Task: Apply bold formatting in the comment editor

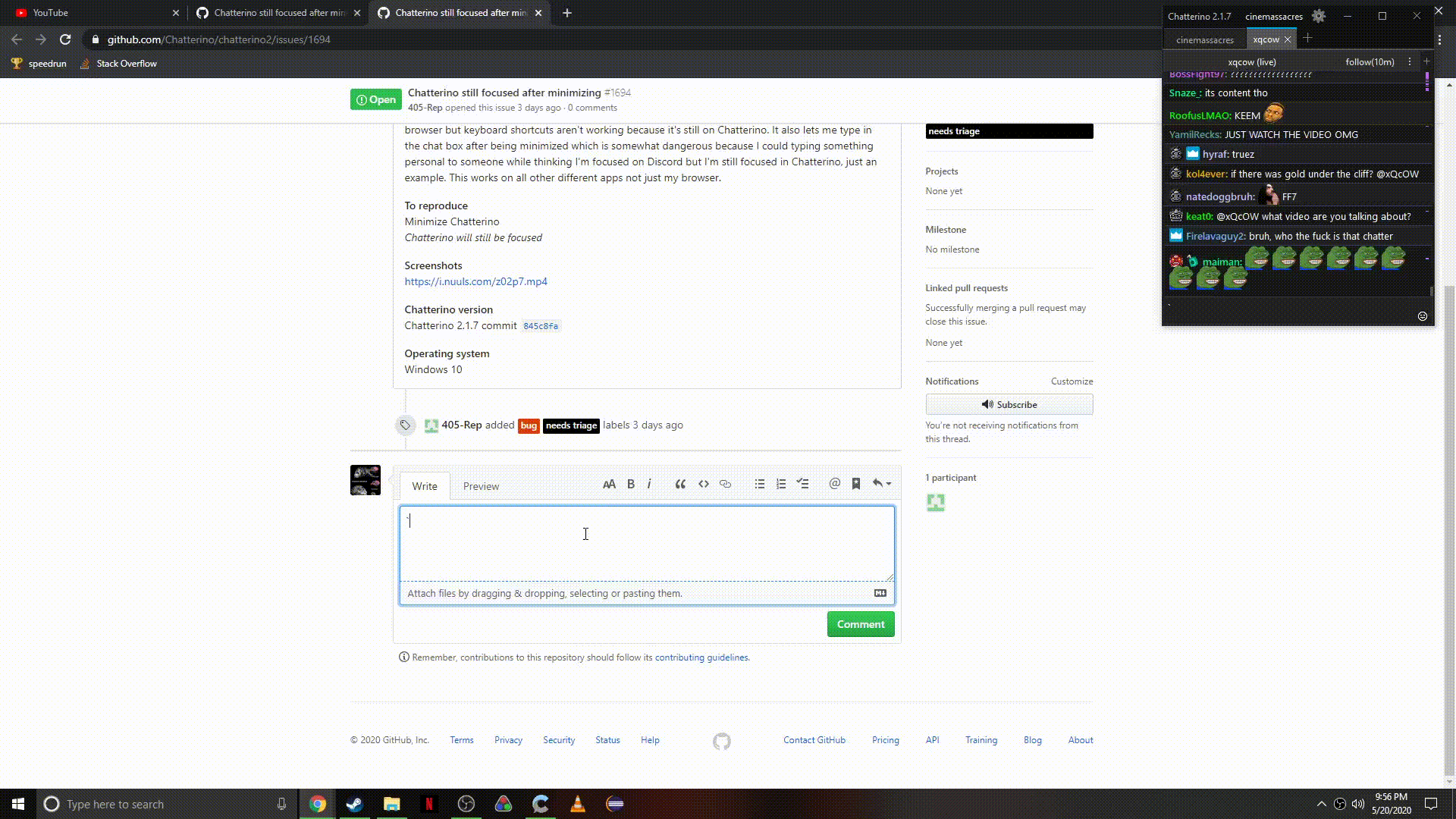Action: coord(631,483)
